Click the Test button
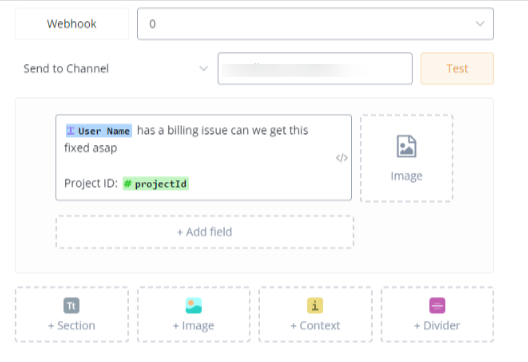This screenshot has width=528, height=362. pos(457,68)
